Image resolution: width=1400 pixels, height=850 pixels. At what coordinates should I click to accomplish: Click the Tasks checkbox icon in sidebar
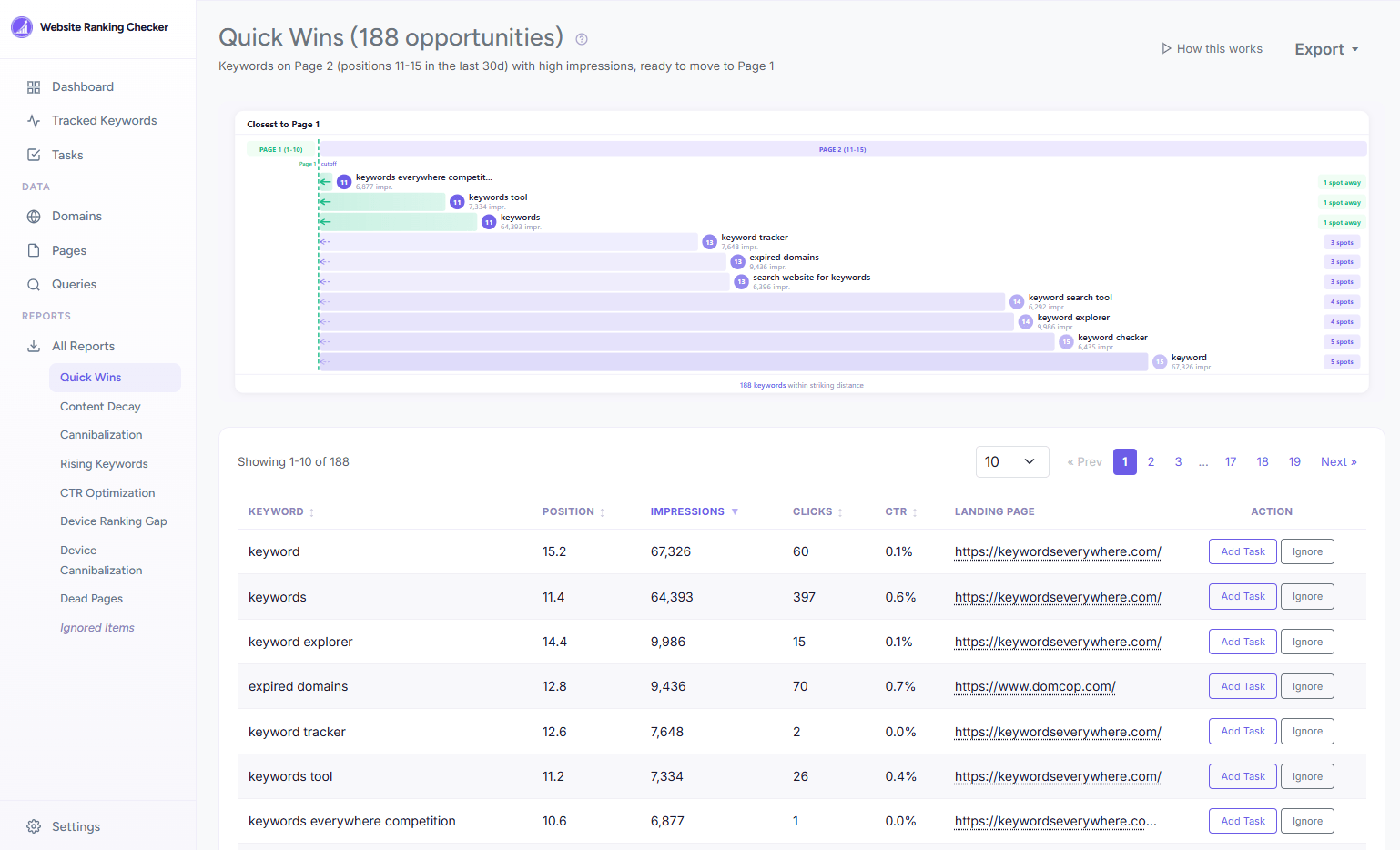[34, 156]
